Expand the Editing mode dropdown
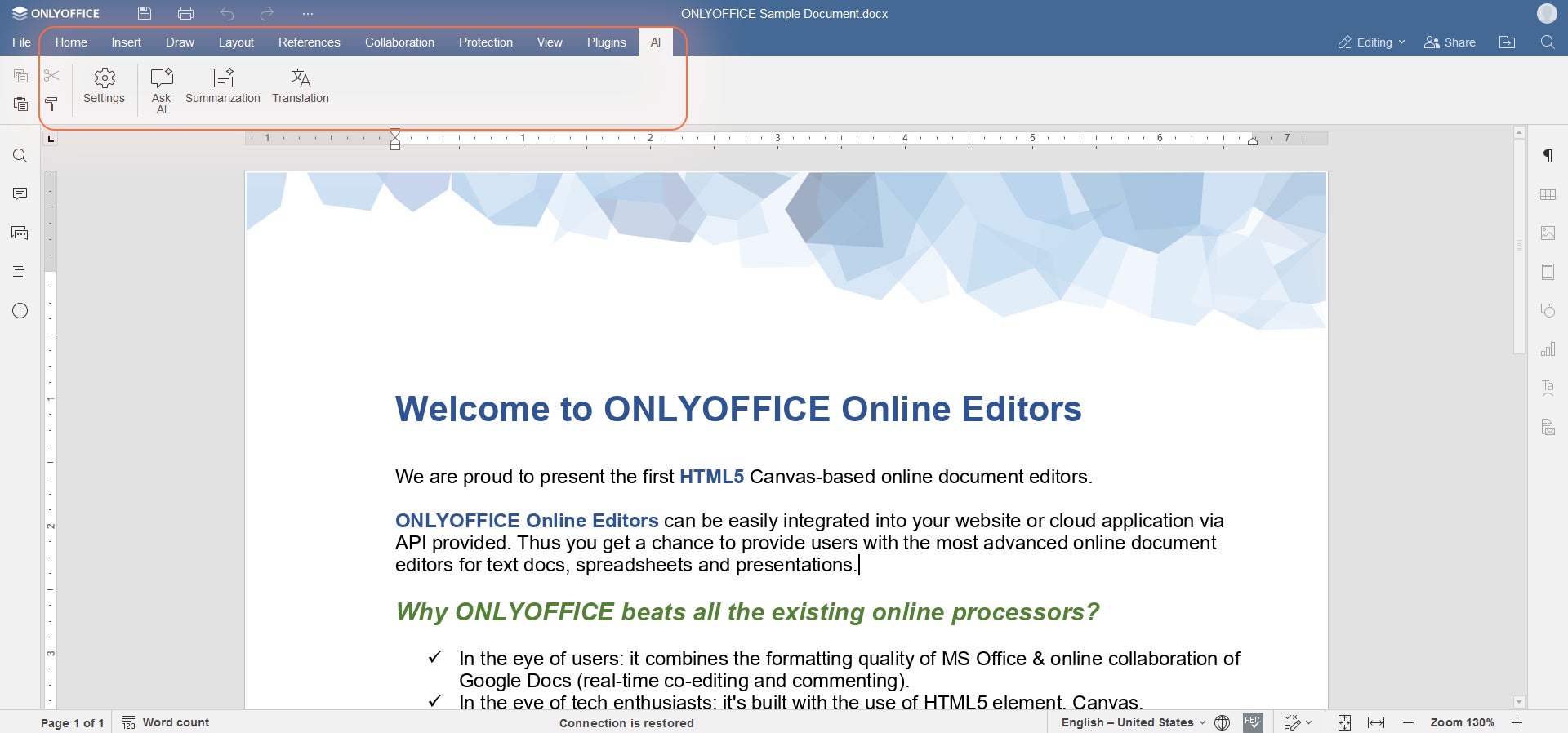1568x733 pixels. pos(1372,42)
